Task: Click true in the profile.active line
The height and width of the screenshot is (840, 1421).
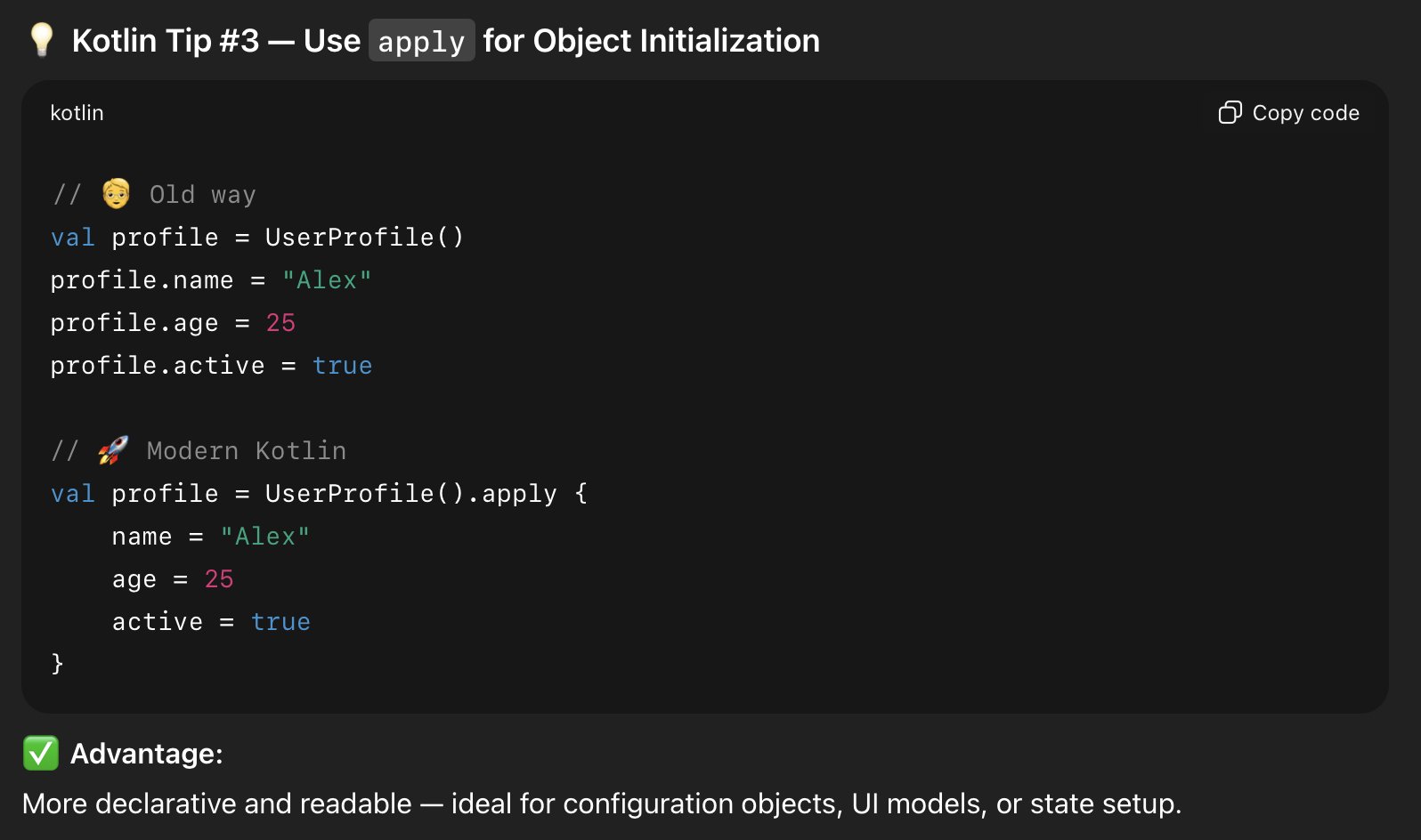Action: [x=342, y=366]
